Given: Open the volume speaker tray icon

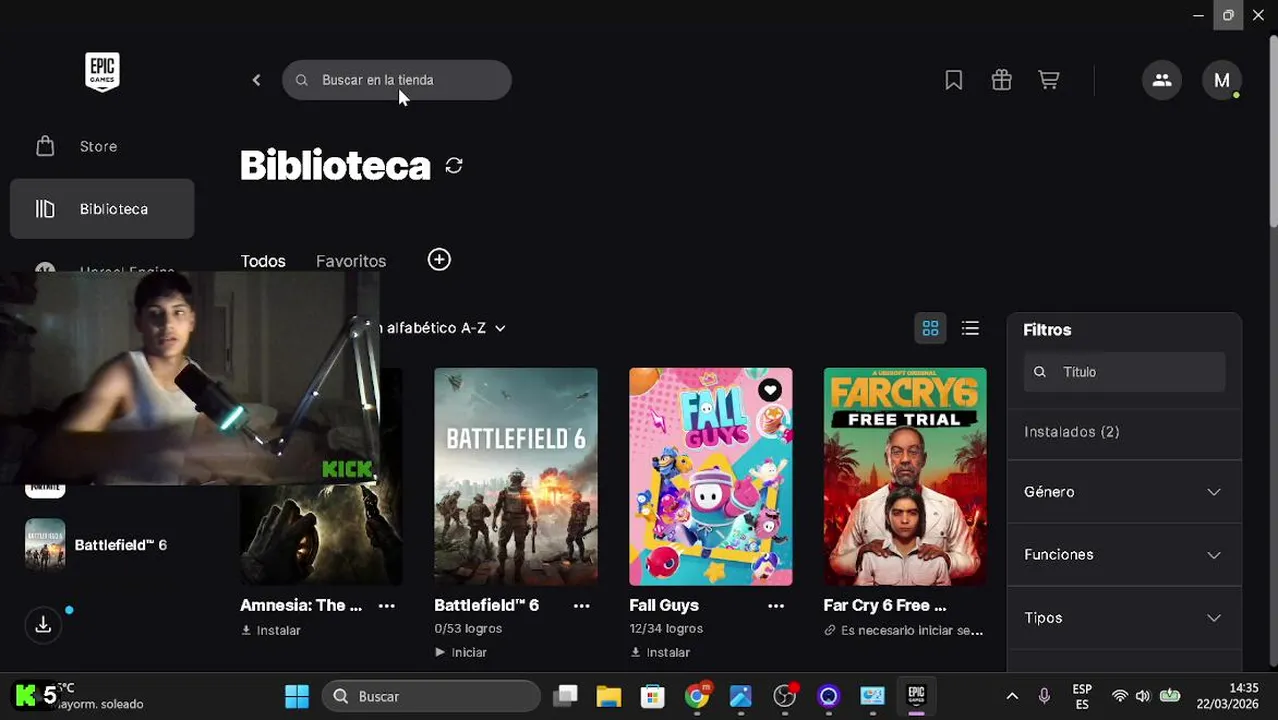Looking at the screenshot, I should (1143, 696).
